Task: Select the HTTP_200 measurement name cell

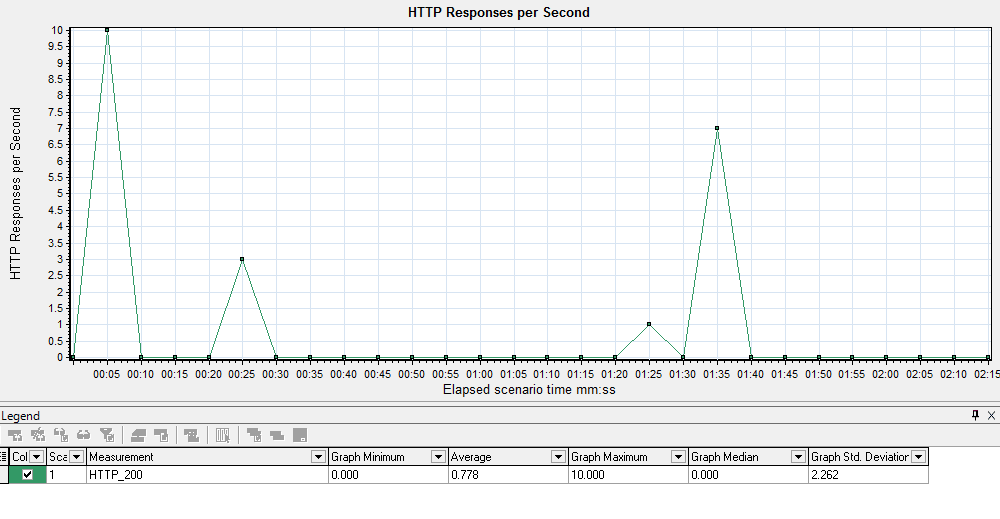Action: tap(207, 475)
